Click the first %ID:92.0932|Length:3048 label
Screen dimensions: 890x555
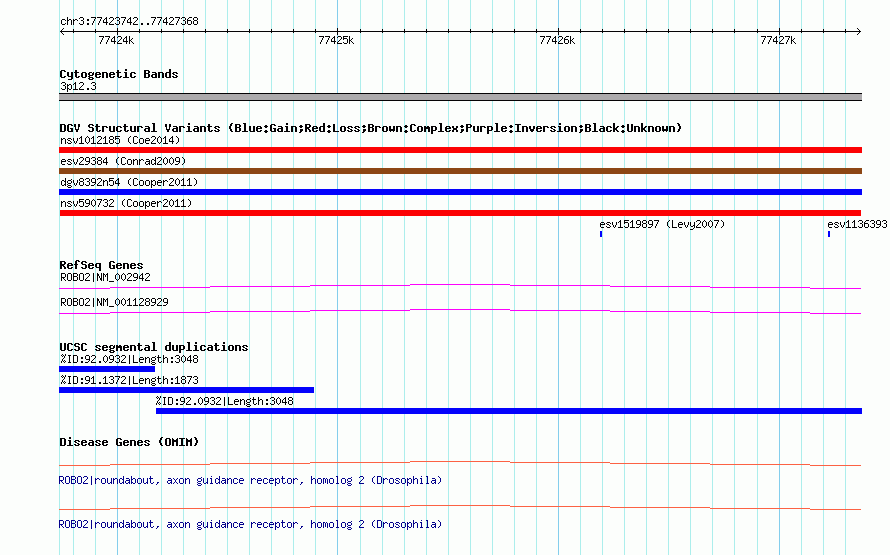point(129,359)
